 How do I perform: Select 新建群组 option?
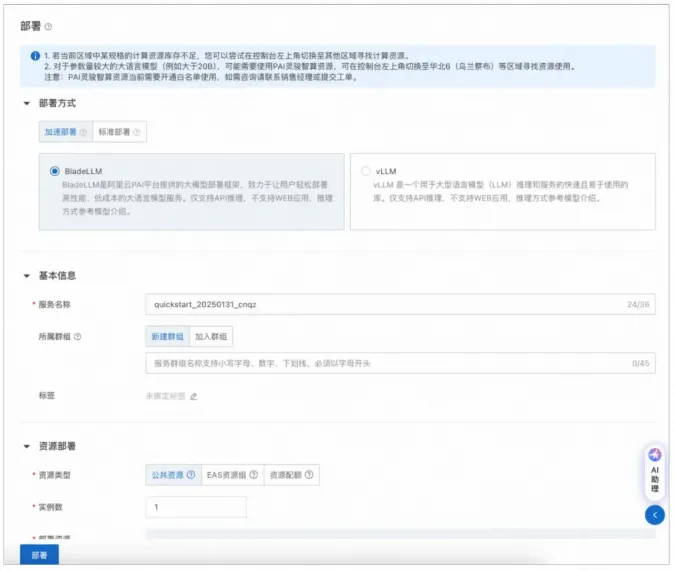click(167, 336)
